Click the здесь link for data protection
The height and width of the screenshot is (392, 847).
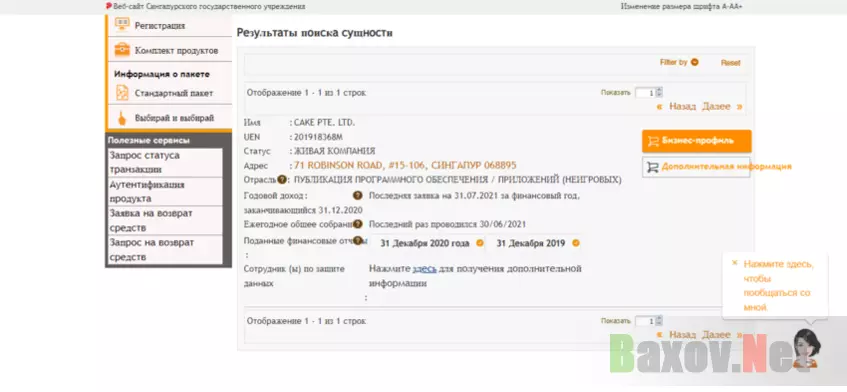425,268
